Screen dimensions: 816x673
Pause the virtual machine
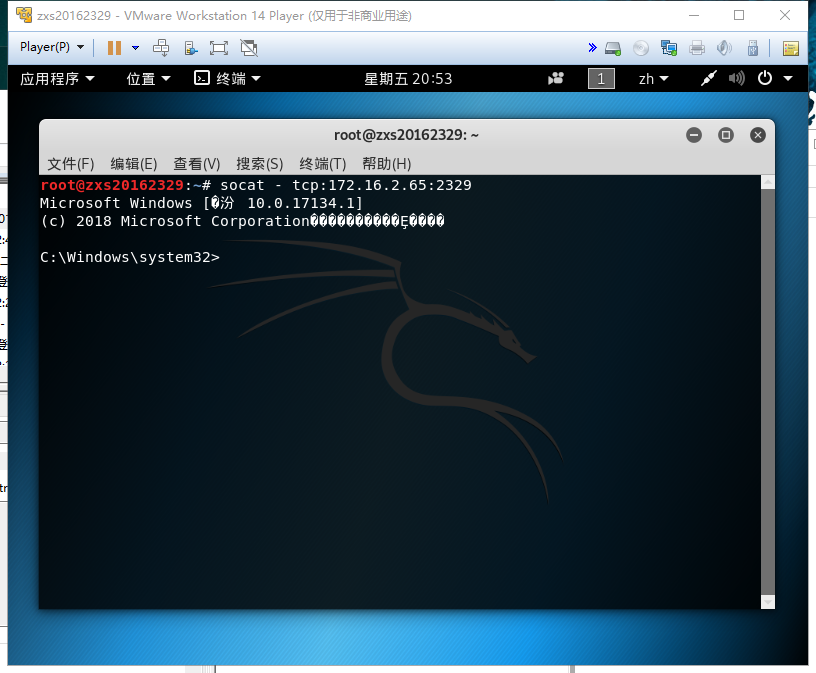114,48
